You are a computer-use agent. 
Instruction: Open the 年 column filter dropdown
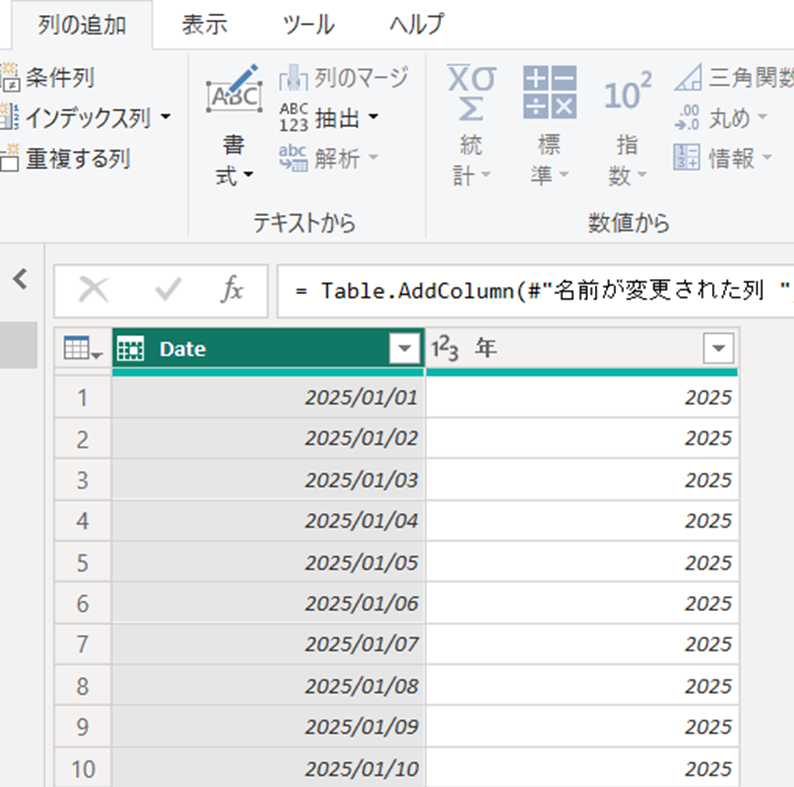point(719,349)
